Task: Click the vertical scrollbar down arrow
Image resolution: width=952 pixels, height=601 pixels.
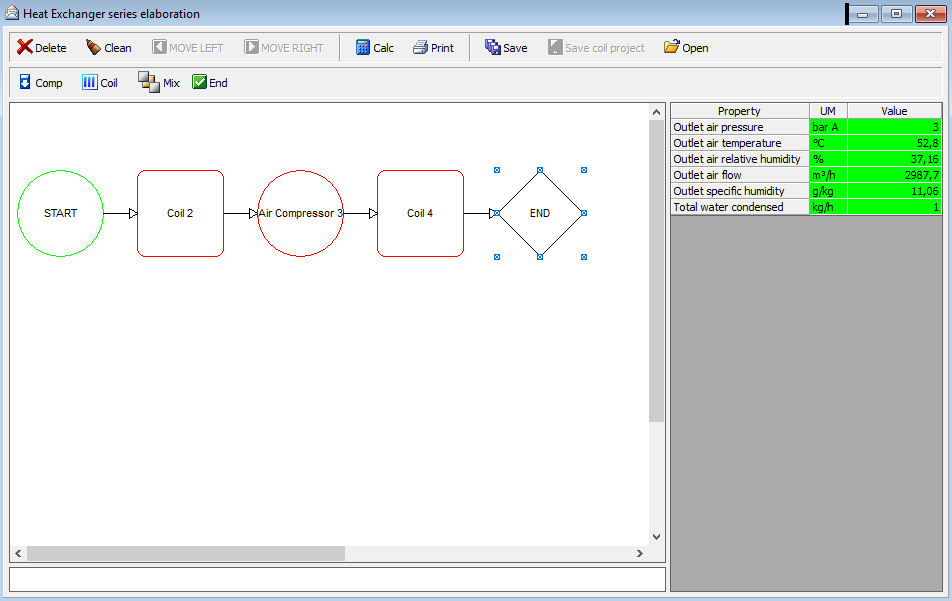Action: coord(656,537)
